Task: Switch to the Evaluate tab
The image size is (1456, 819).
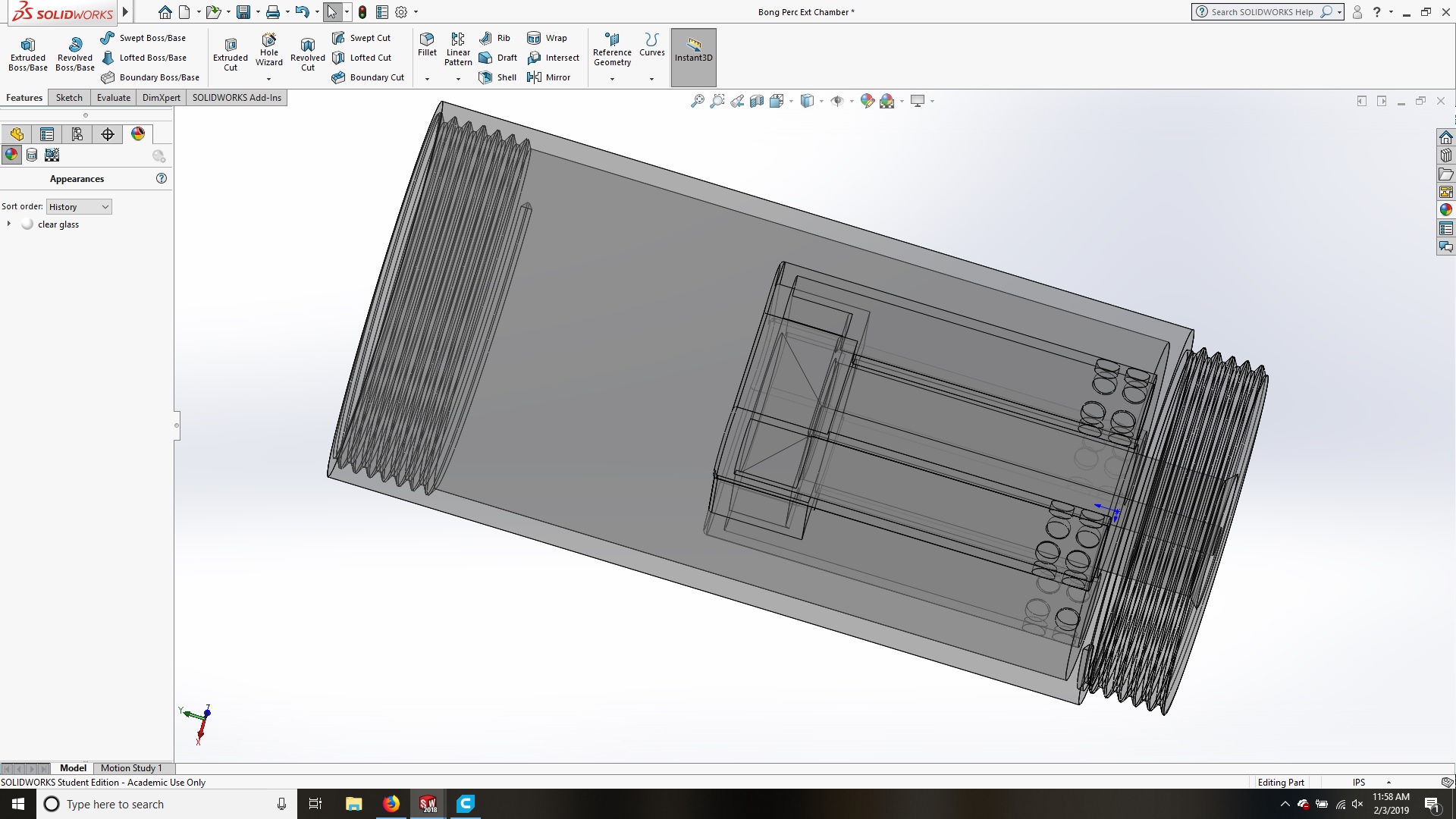Action: [x=114, y=98]
